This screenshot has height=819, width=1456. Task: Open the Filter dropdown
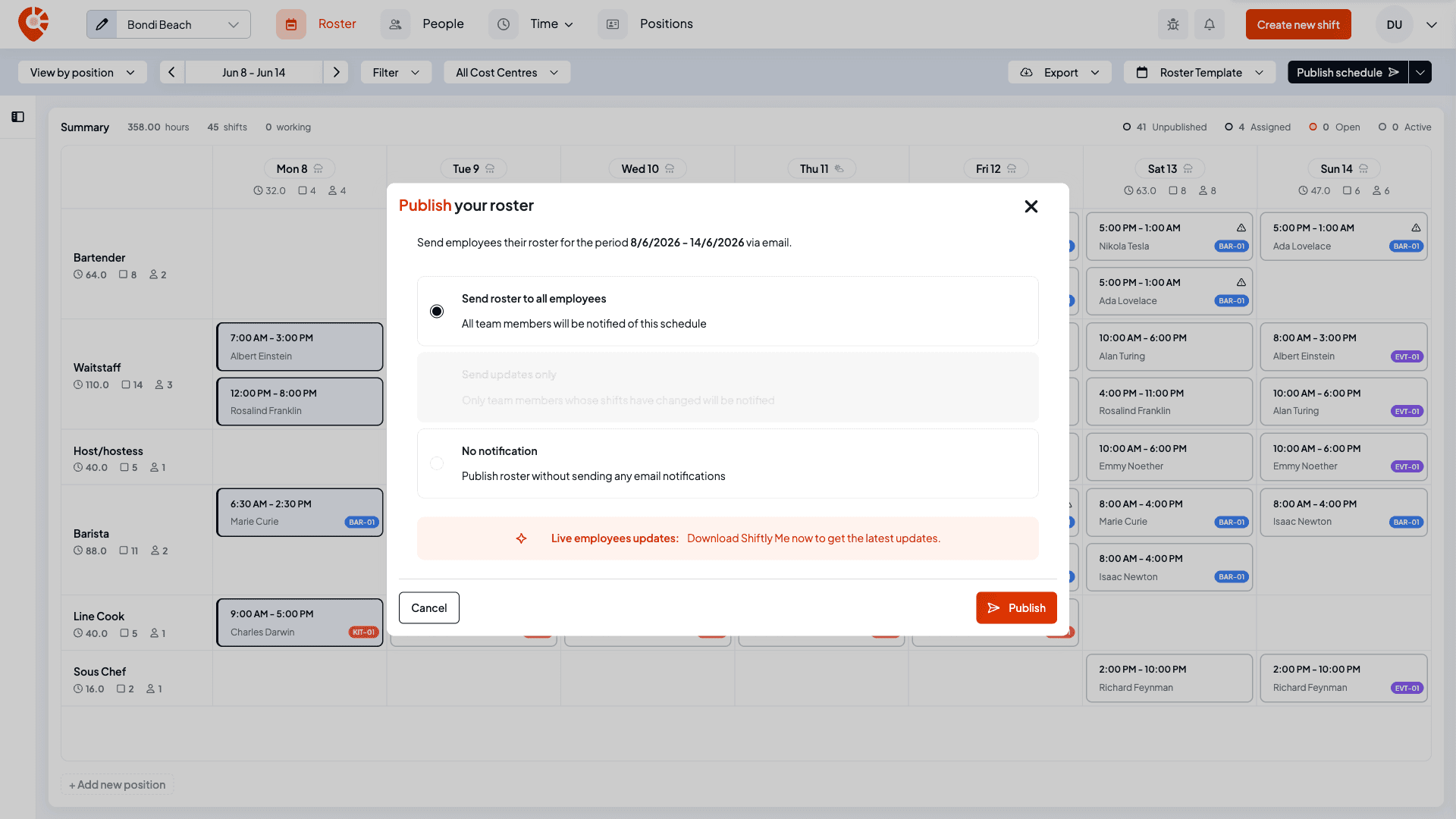[396, 72]
